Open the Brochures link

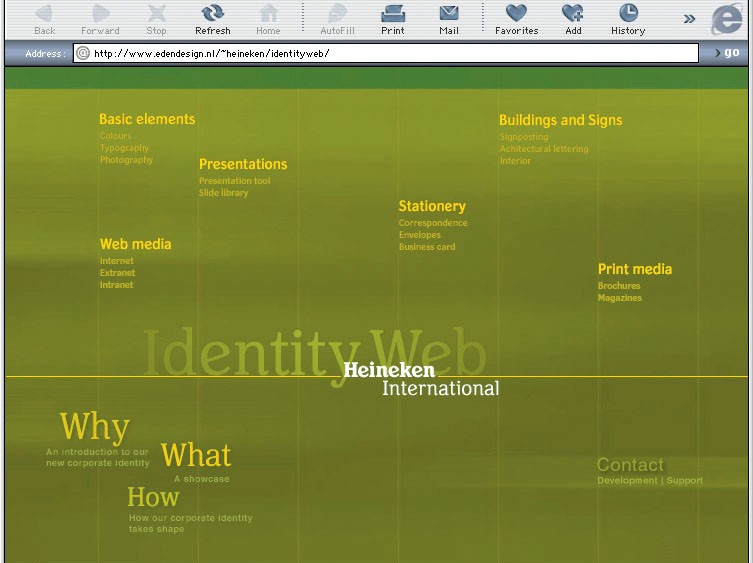point(619,286)
